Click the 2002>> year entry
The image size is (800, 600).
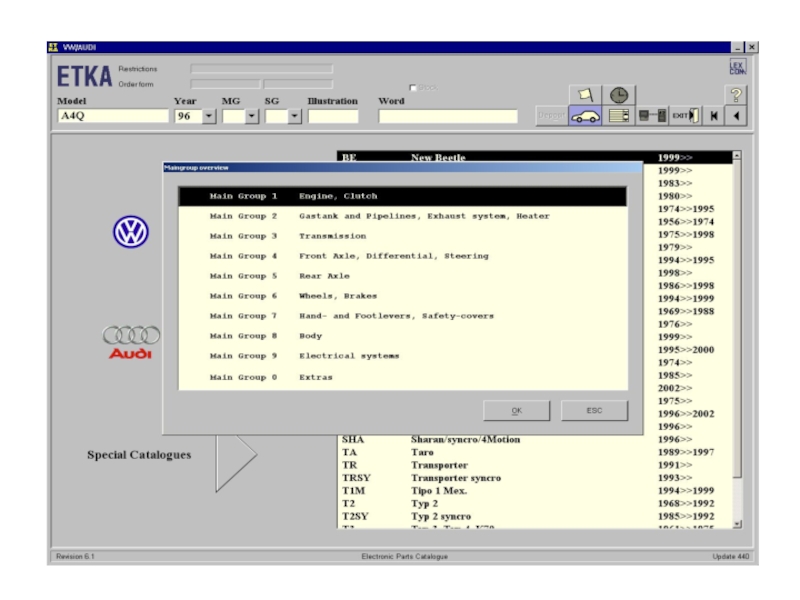click(x=674, y=388)
